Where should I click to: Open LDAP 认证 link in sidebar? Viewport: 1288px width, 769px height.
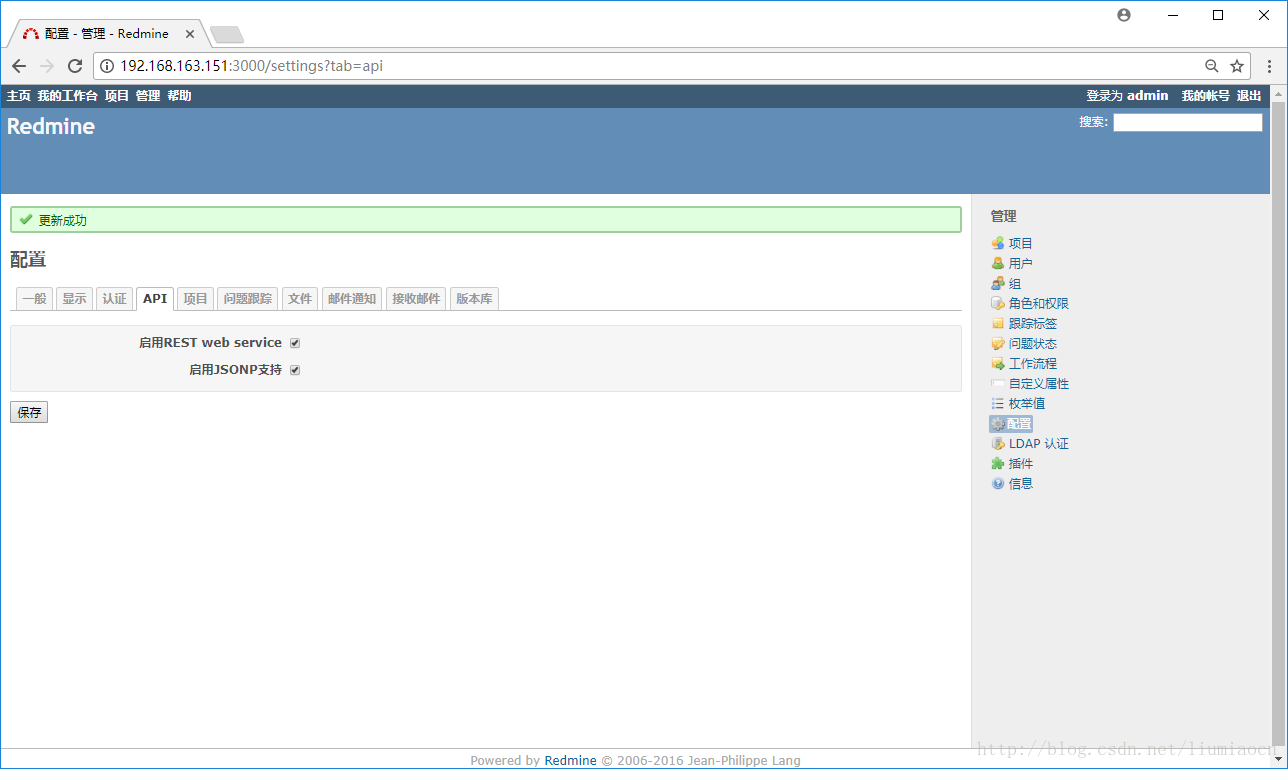click(1039, 443)
